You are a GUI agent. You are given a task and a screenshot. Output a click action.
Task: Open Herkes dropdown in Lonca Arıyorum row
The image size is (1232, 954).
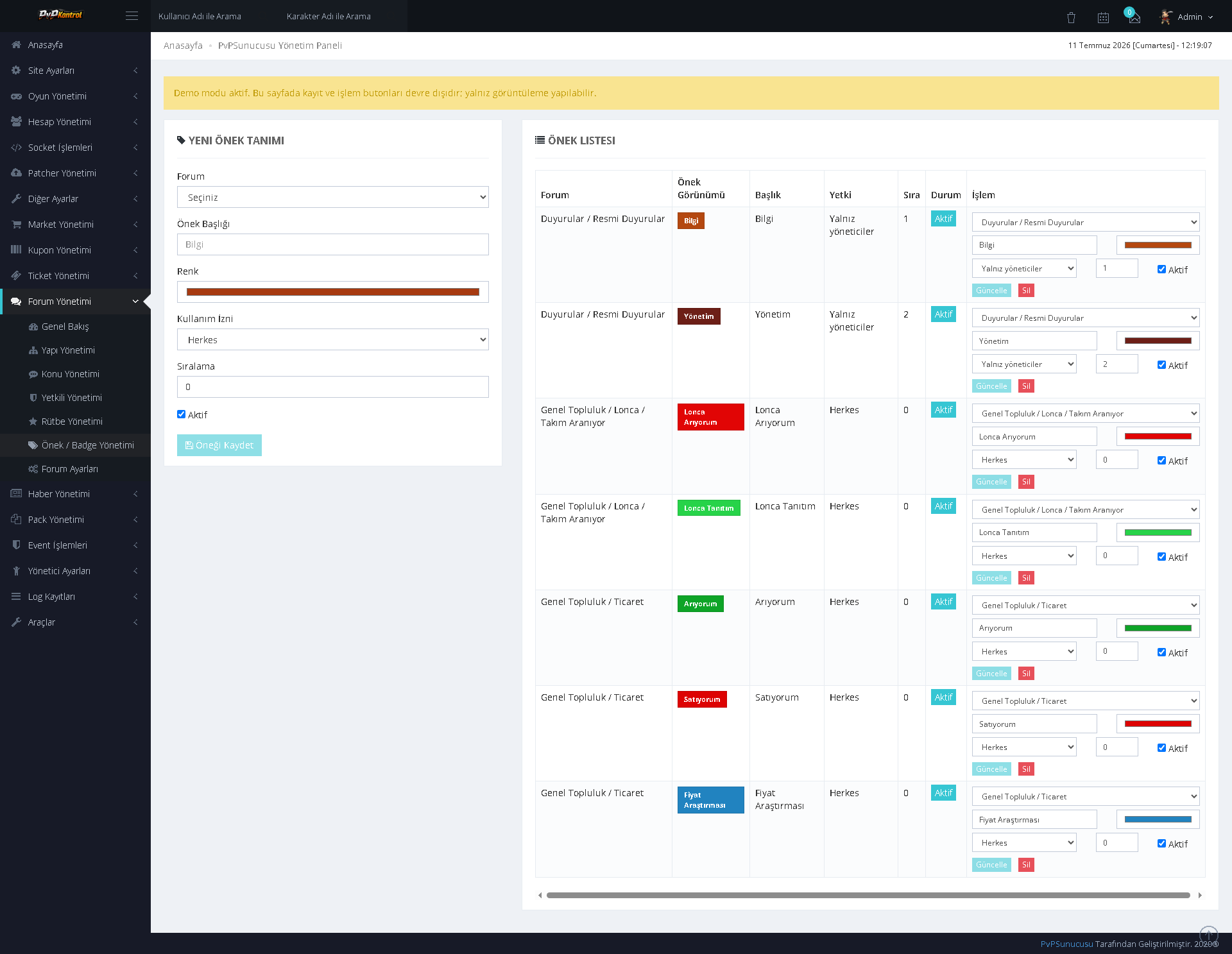click(1024, 460)
